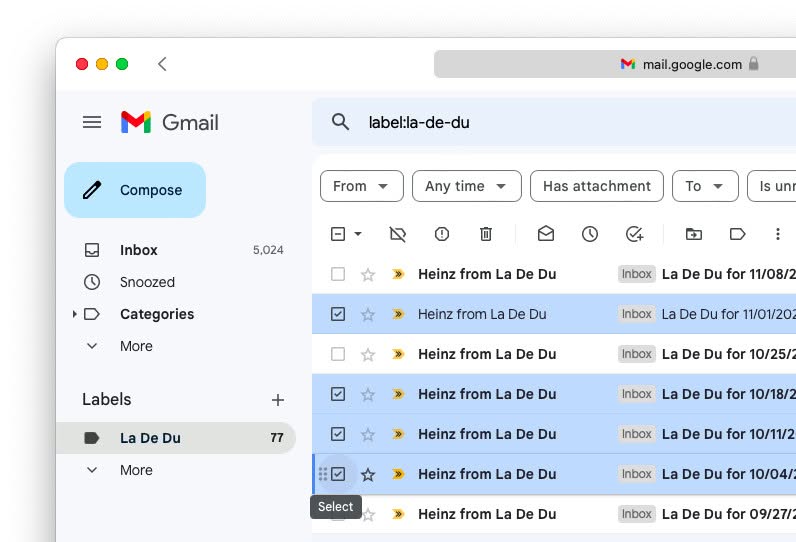This screenshot has width=796, height=542.
Task: Open the Labels tag icon in toolbar
Action: pyautogui.click(x=737, y=234)
